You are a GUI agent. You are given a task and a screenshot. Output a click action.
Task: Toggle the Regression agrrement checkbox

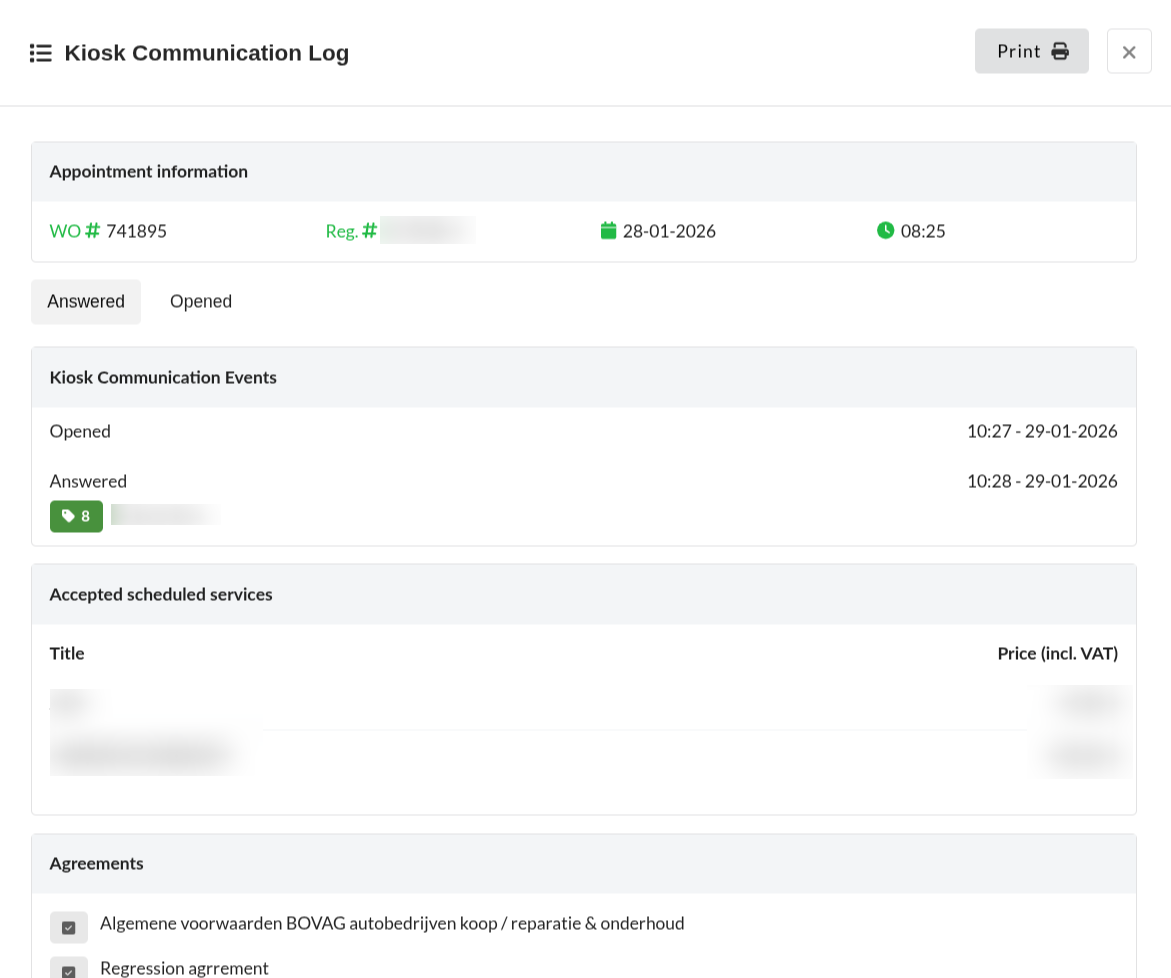point(69,969)
